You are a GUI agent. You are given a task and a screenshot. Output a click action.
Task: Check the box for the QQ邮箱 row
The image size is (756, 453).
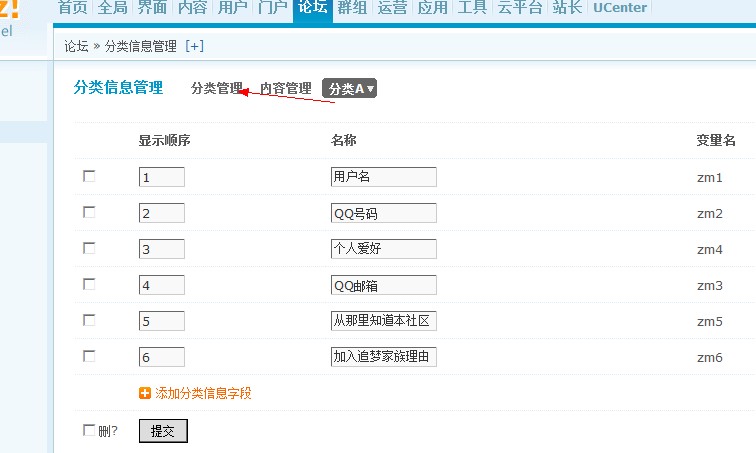point(89,284)
